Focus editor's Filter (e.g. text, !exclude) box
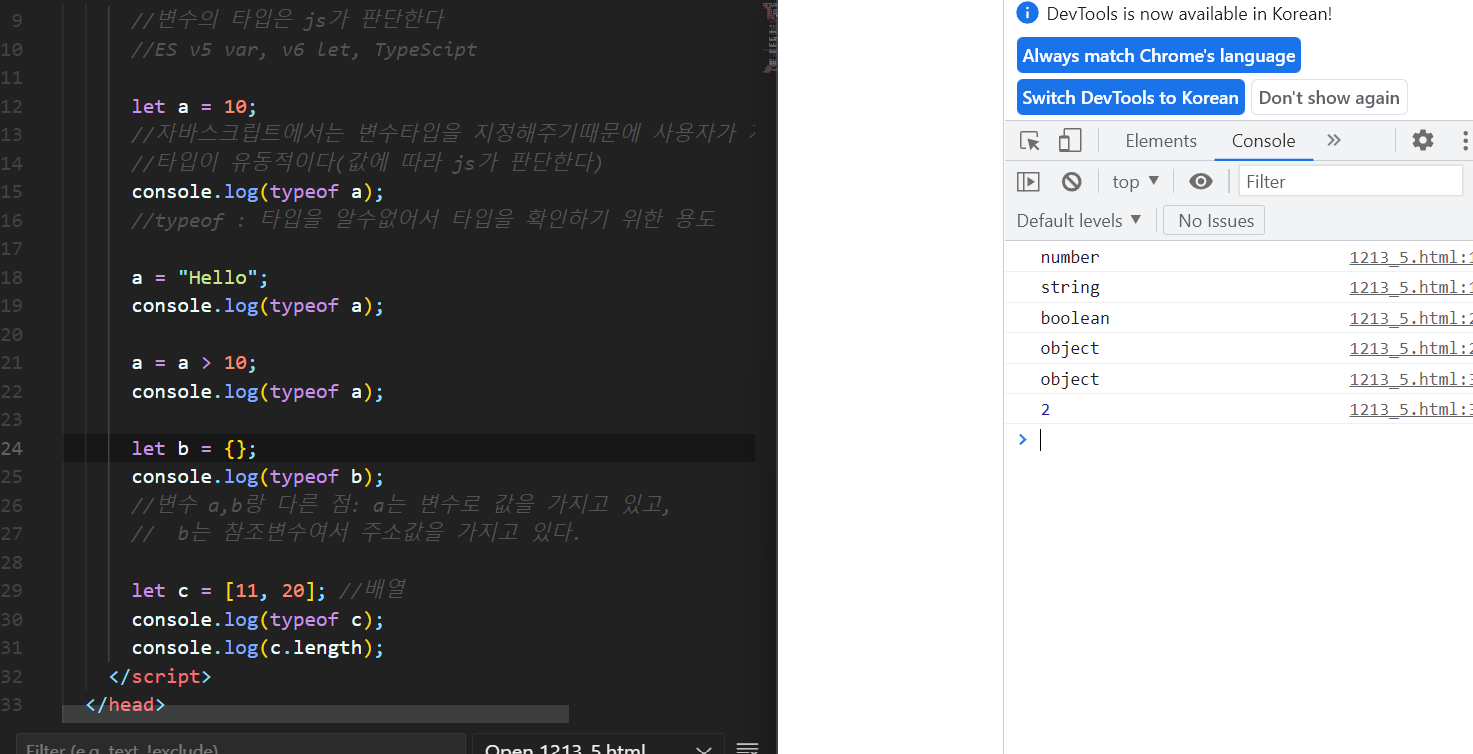The image size is (1473, 754). pos(240,746)
